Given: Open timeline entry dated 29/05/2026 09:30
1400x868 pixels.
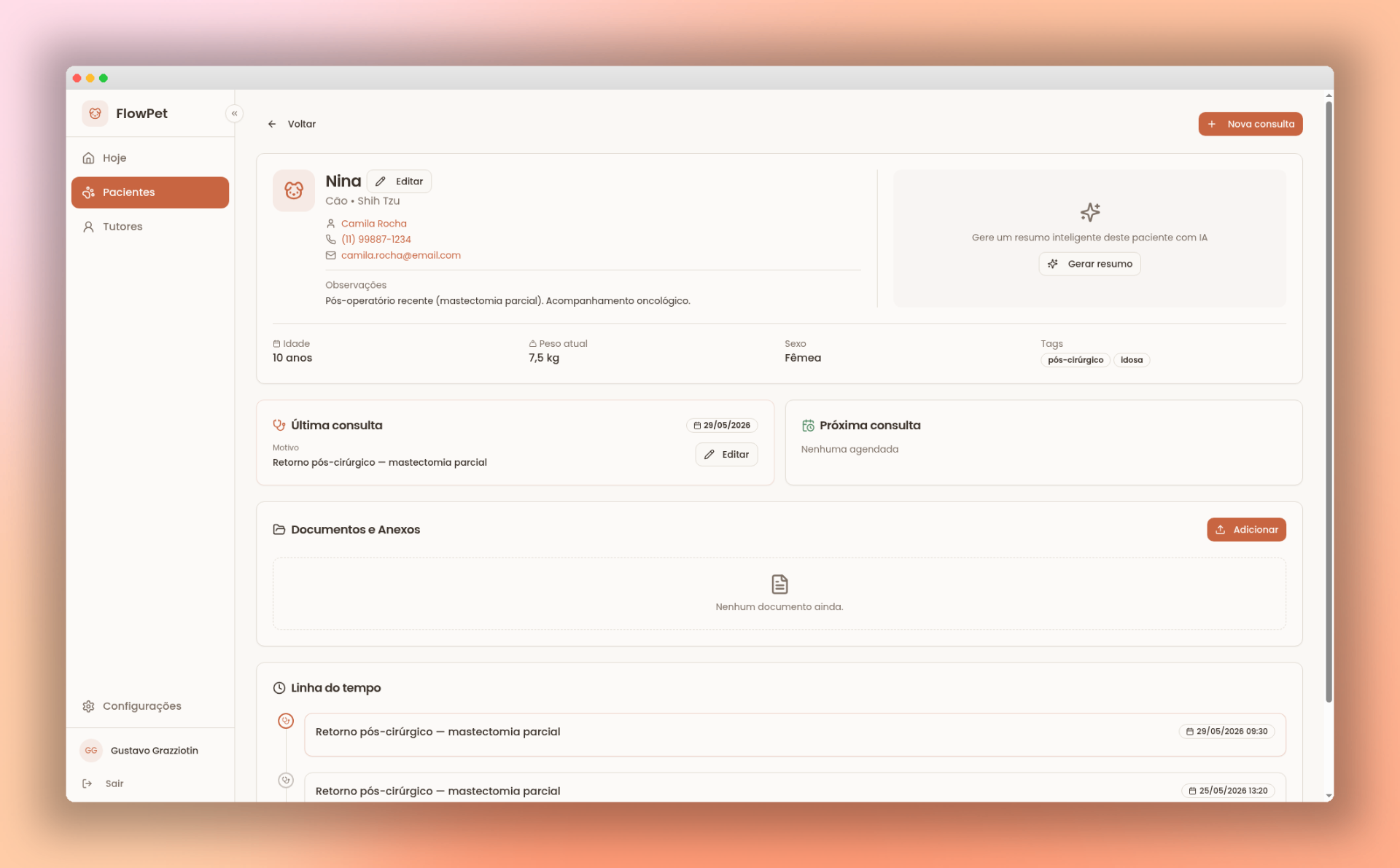Looking at the screenshot, I should click(x=795, y=735).
